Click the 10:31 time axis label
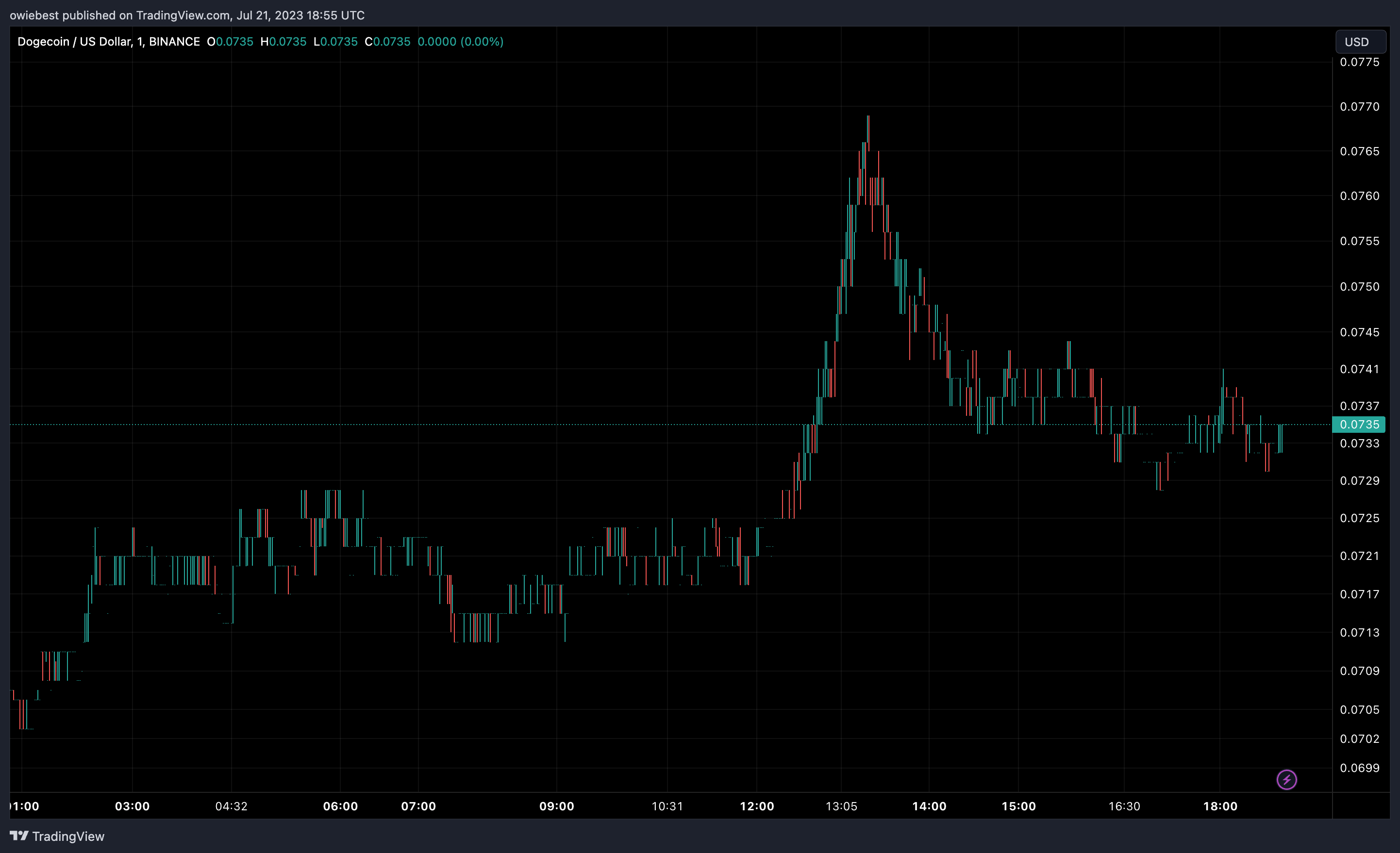Viewport: 1400px width, 853px height. click(x=667, y=806)
